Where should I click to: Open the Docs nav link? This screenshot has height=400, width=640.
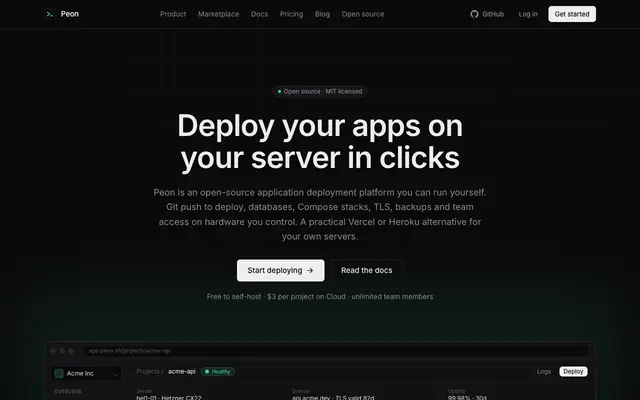coord(260,14)
